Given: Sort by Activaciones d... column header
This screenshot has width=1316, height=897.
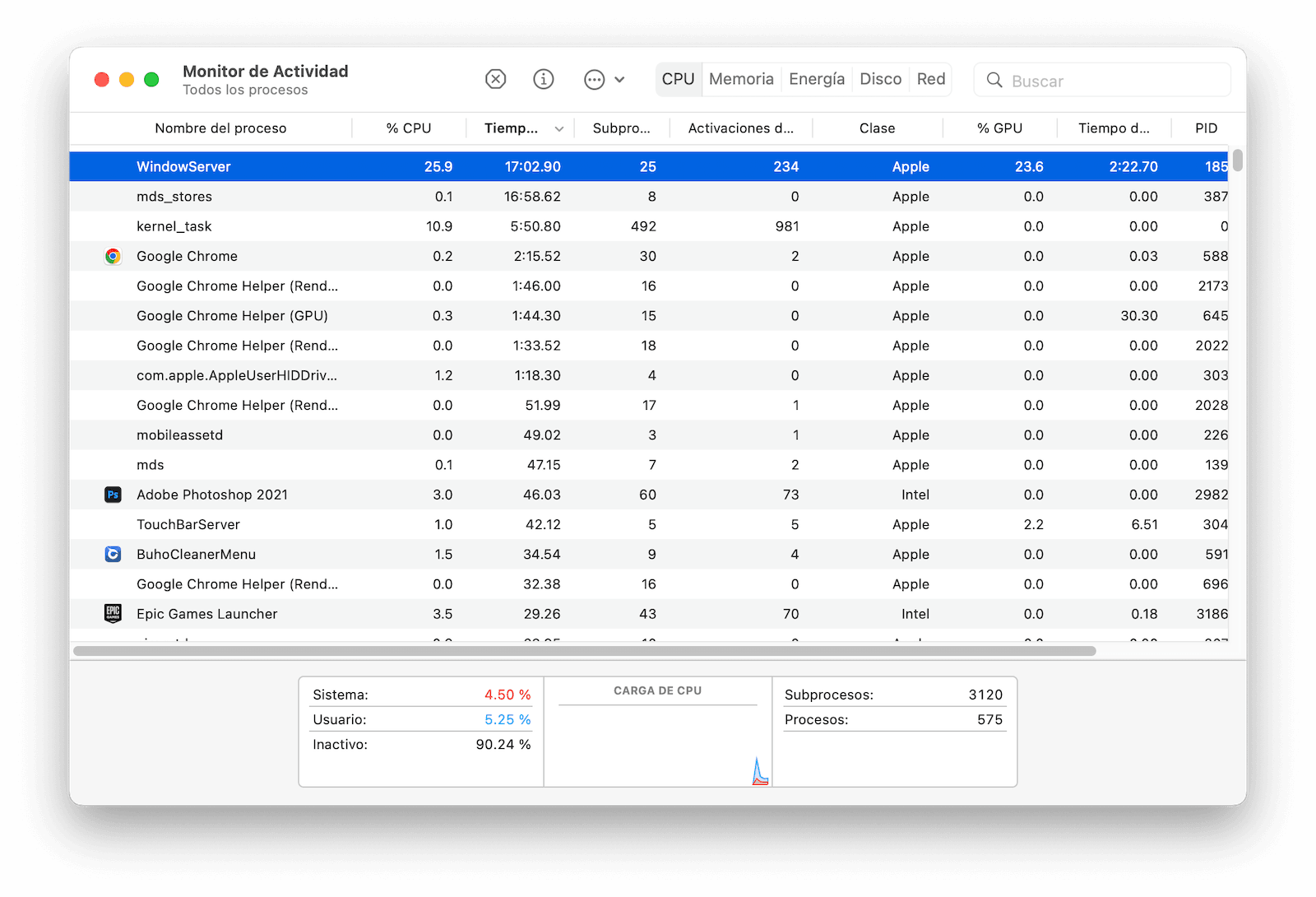Looking at the screenshot, I should [x=741, y=128].
